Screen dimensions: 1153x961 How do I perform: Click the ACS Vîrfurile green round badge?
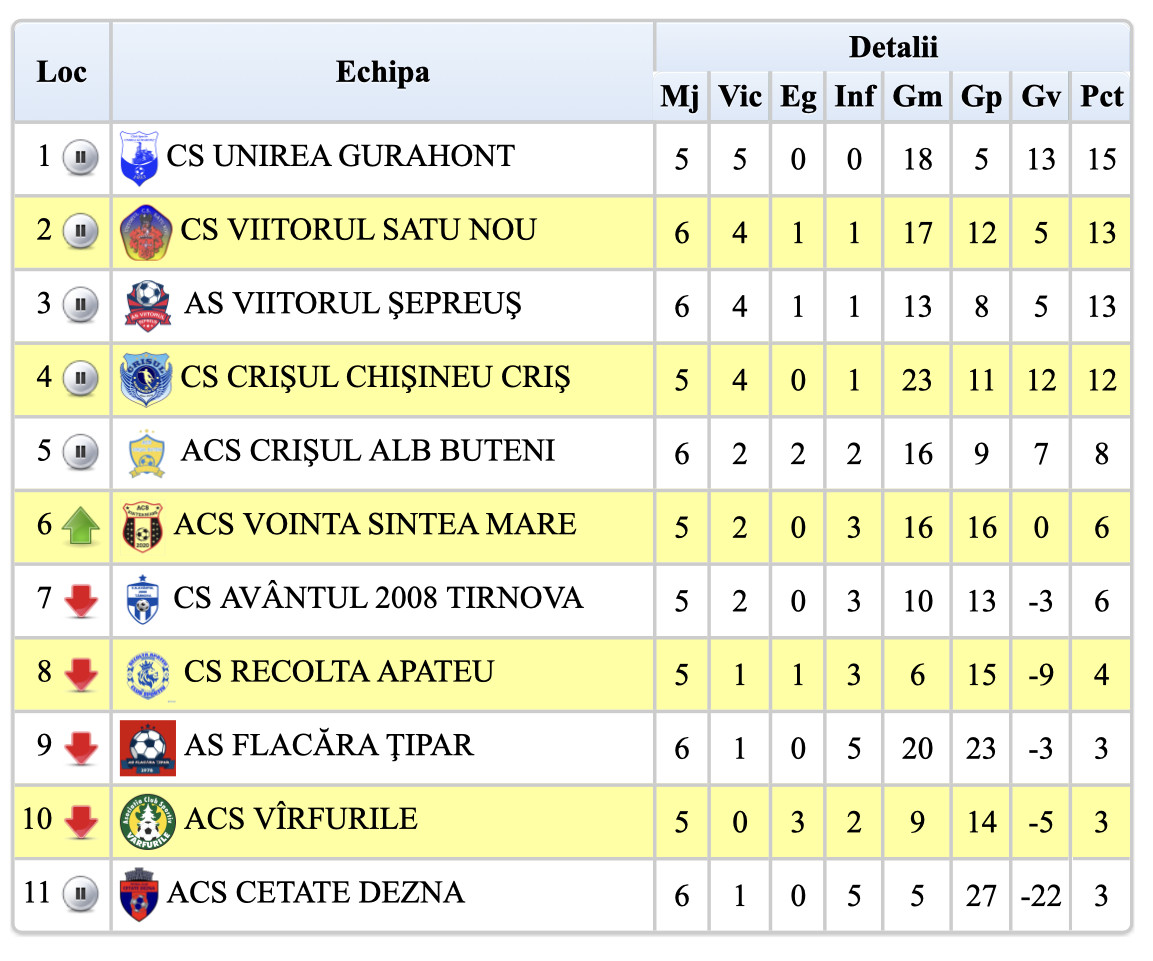click(146, 821)
